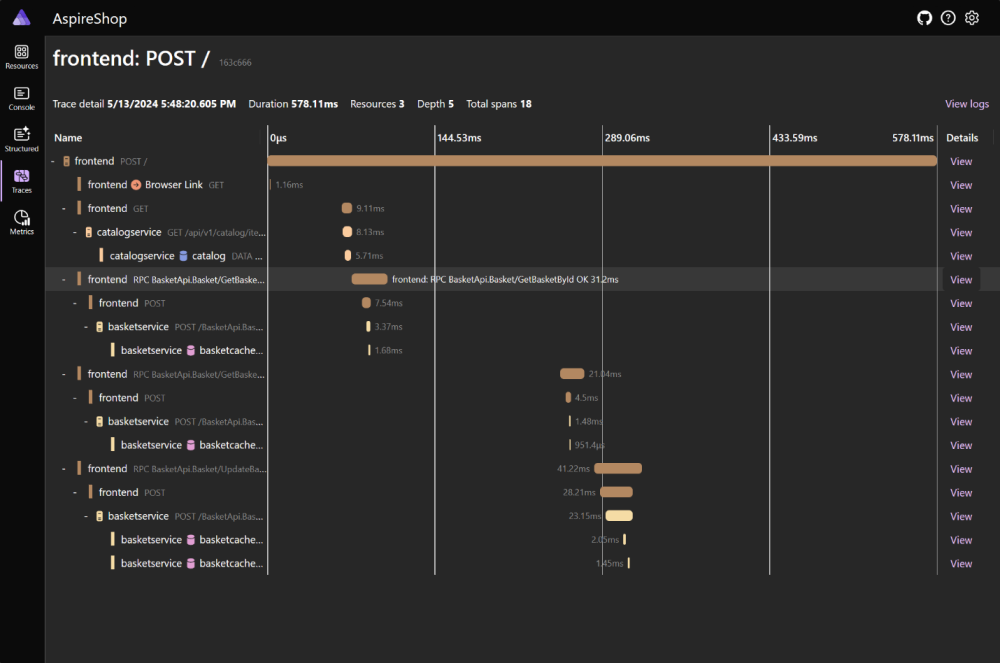Click the Browser Link orange arrow icon
1000x663 pixels.
[x=136, y=185]
